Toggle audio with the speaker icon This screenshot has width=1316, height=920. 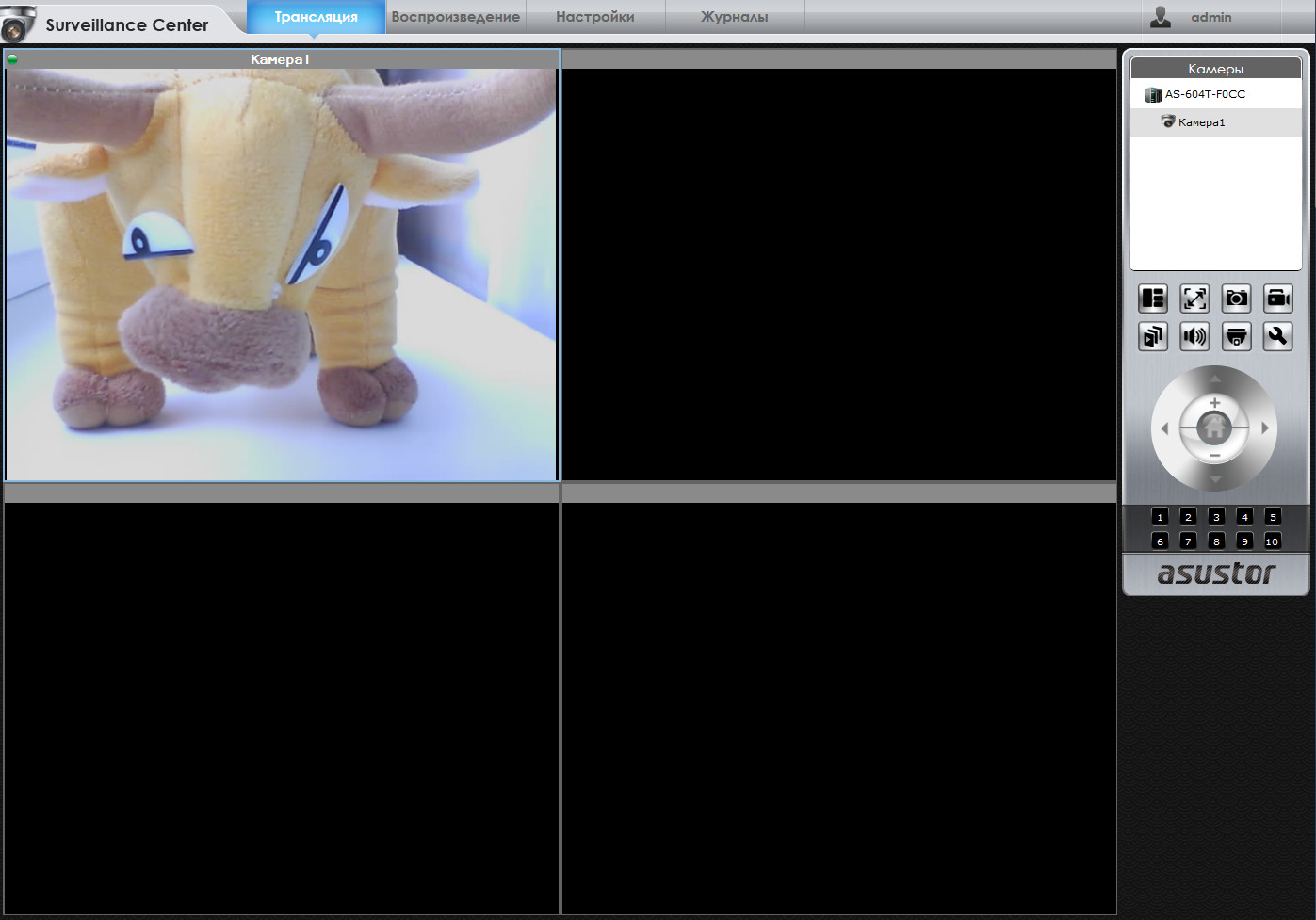tap(1194, 336)
